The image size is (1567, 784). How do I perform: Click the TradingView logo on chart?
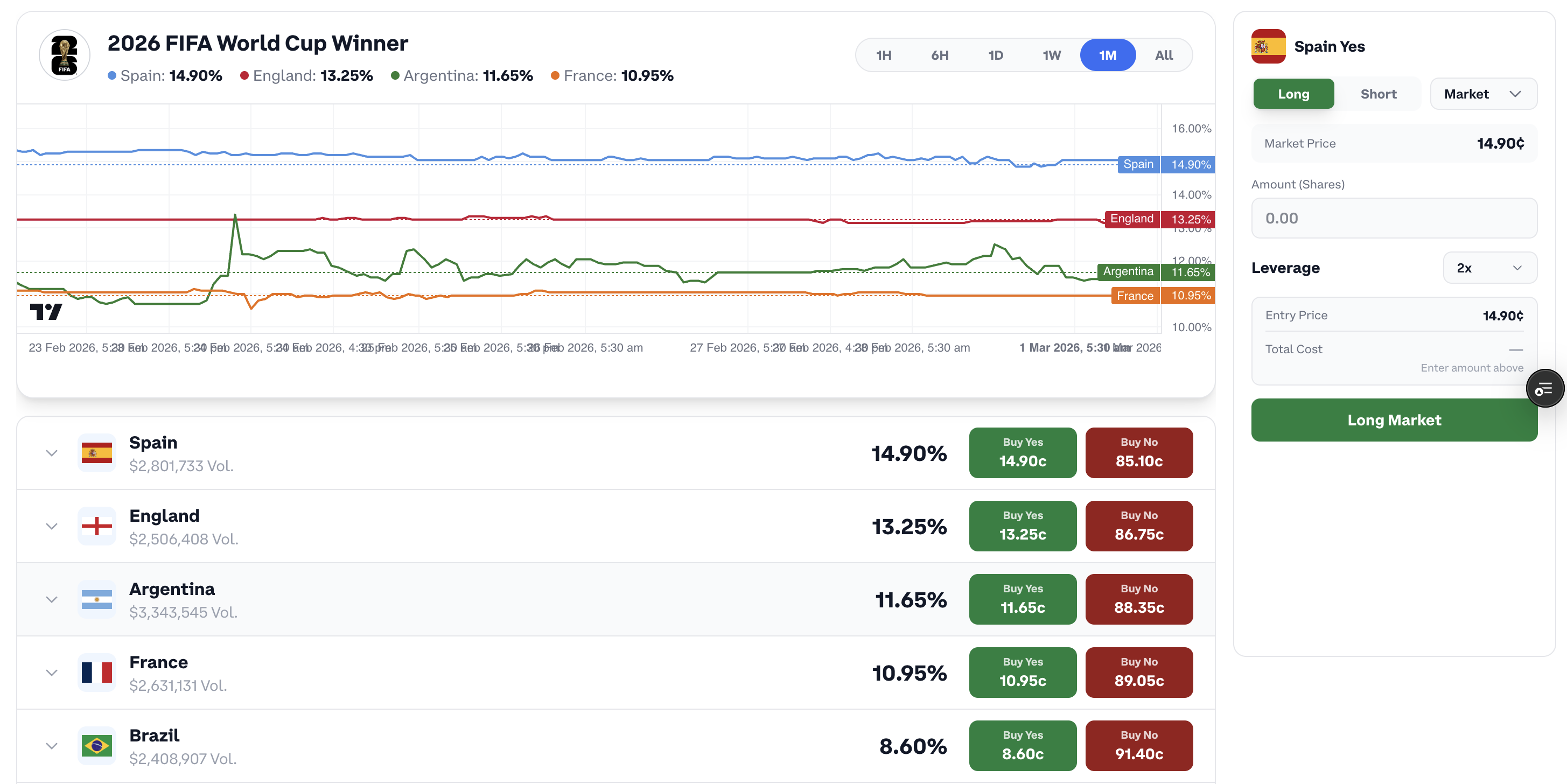click(46, 311)
